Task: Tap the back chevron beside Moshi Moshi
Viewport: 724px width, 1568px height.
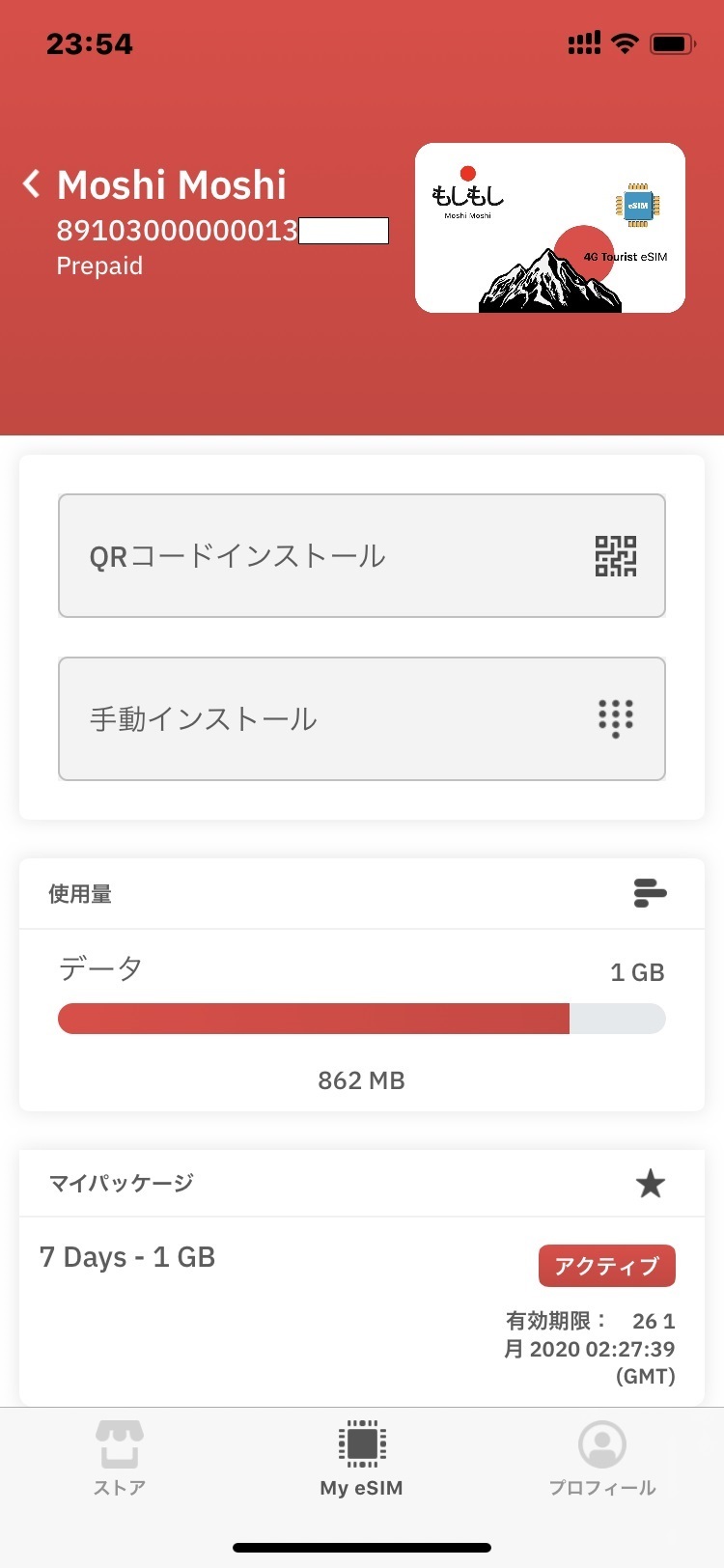Action: point(32,183)
